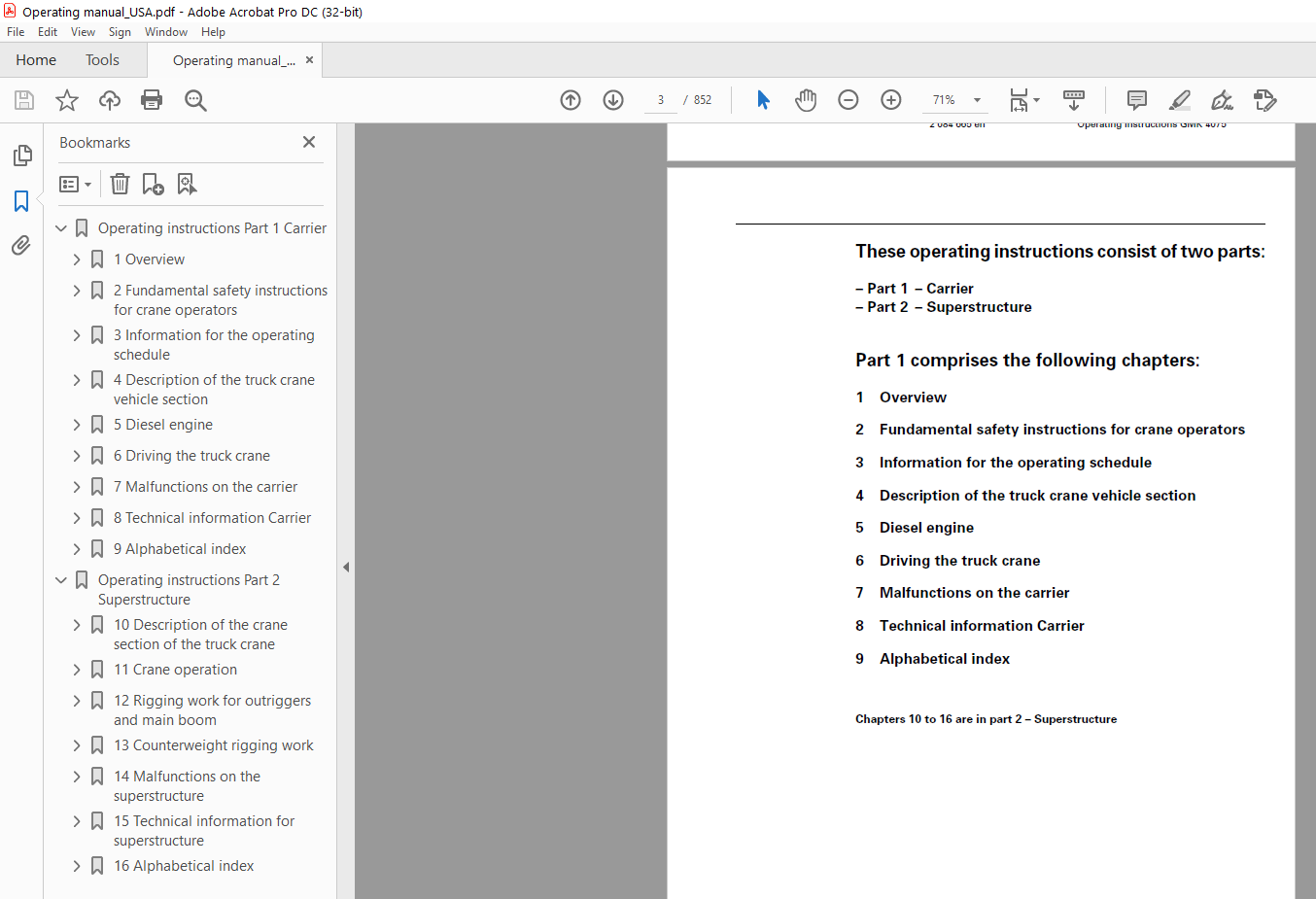This screenshot has width=1316, height=899.
Task: Collapse Operating instructions Part 1 Carrier
Action: point(61,227)
